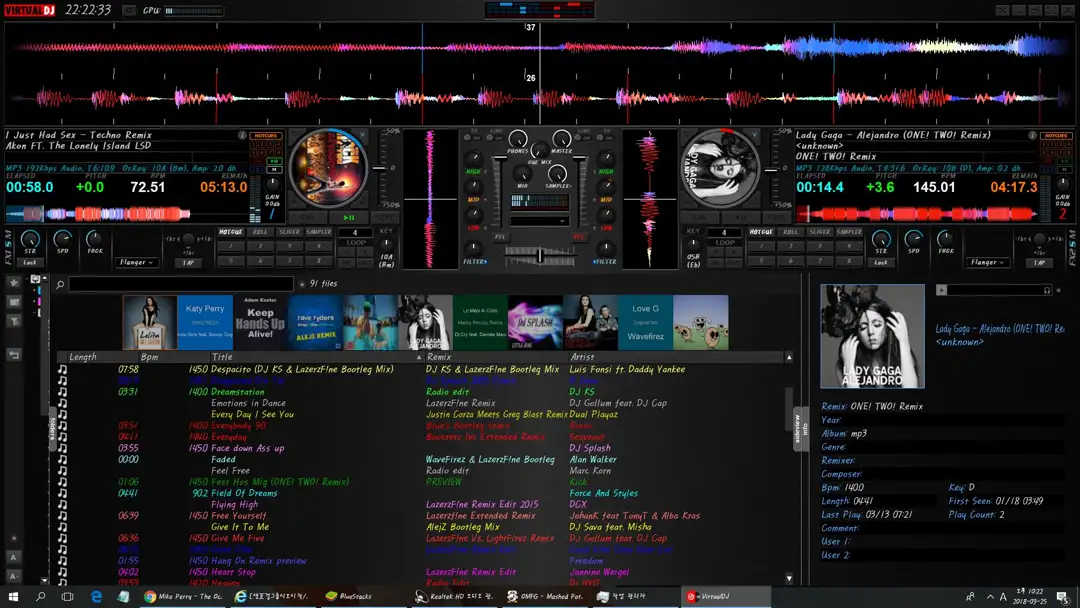This screenshot has width=1080, height=608.
Task: Click the headphone prelisten icon in info panel
Action: coord(1047,290)
